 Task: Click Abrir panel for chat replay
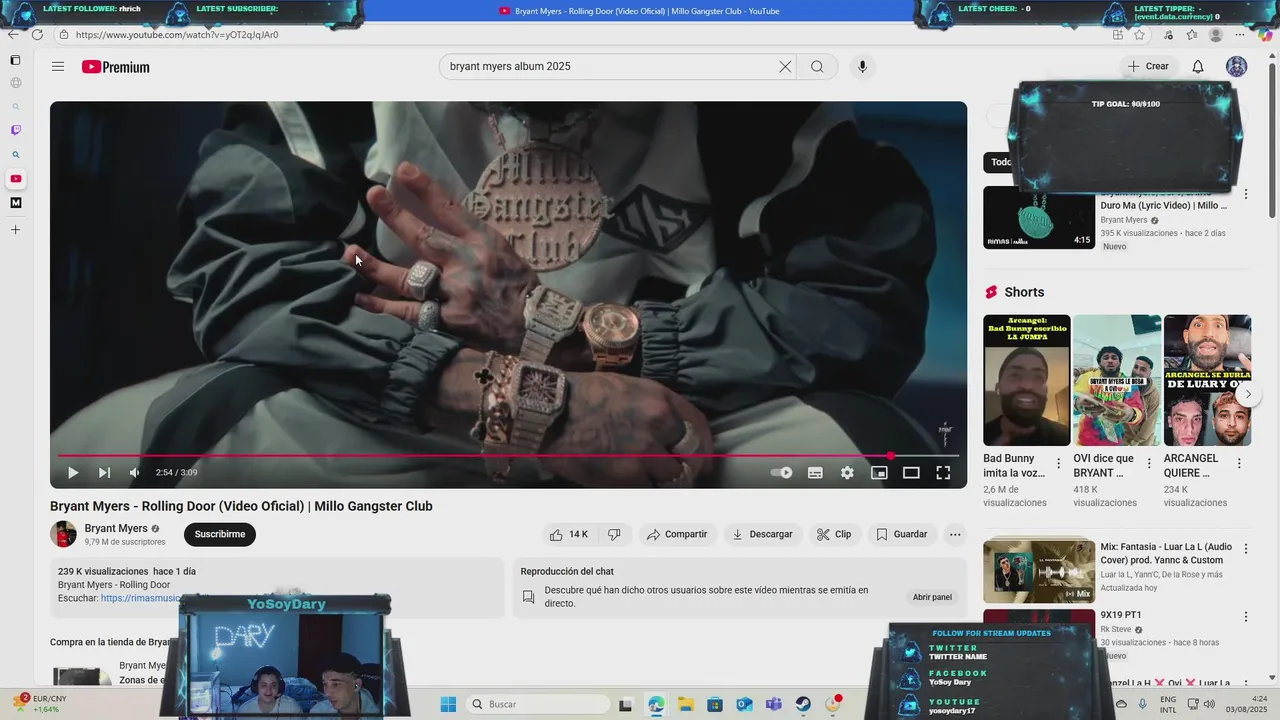point(932,597)
